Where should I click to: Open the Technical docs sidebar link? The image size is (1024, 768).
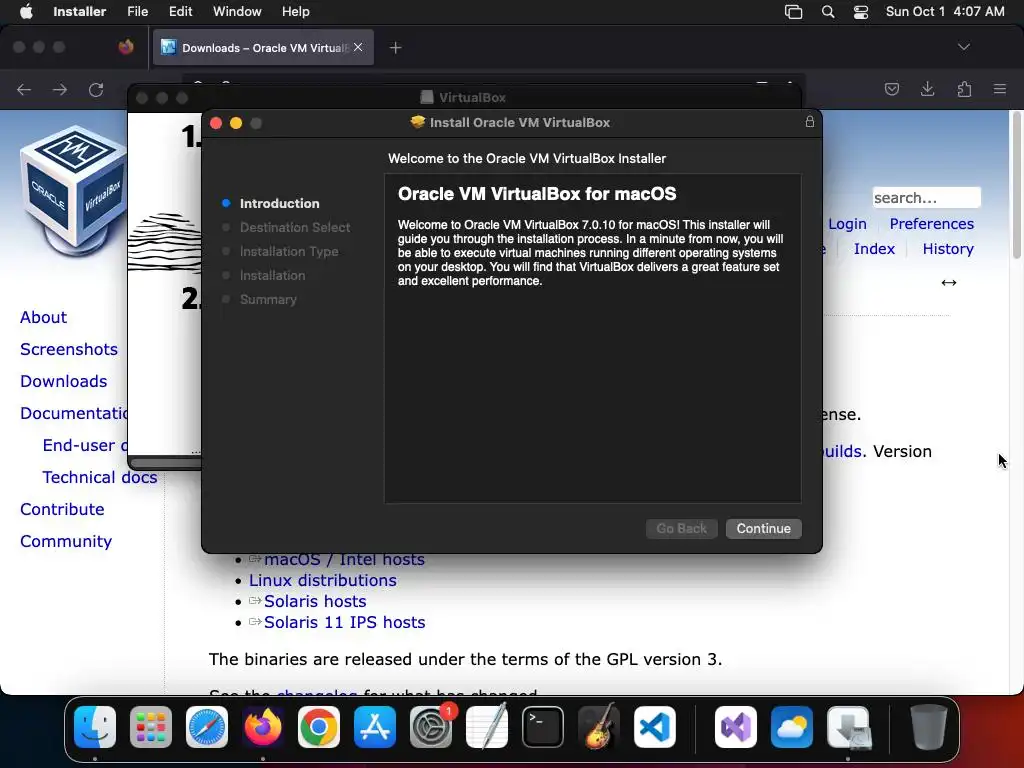coord(100,477)
